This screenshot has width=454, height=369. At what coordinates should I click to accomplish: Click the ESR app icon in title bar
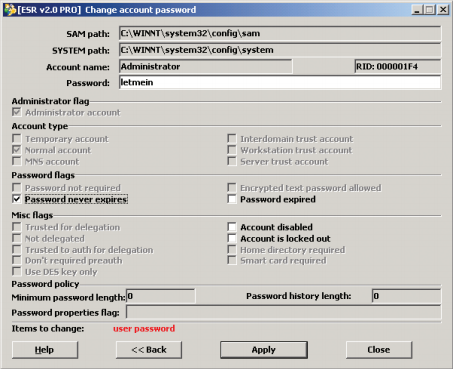click(x=10, y=10)
